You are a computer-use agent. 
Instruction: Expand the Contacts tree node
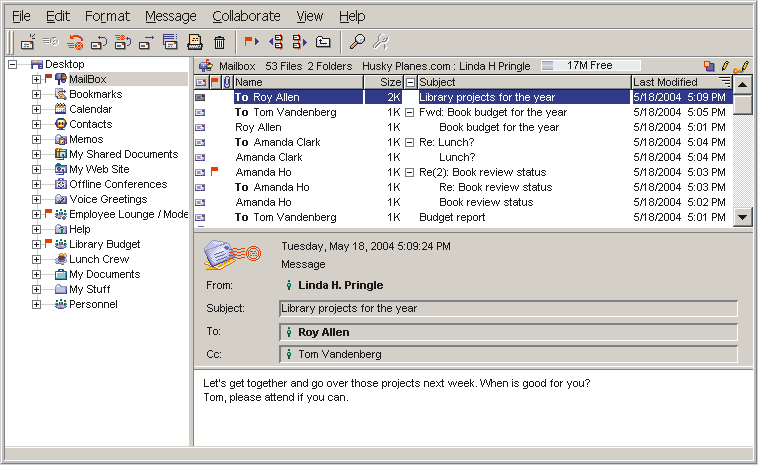click(36, 124)
